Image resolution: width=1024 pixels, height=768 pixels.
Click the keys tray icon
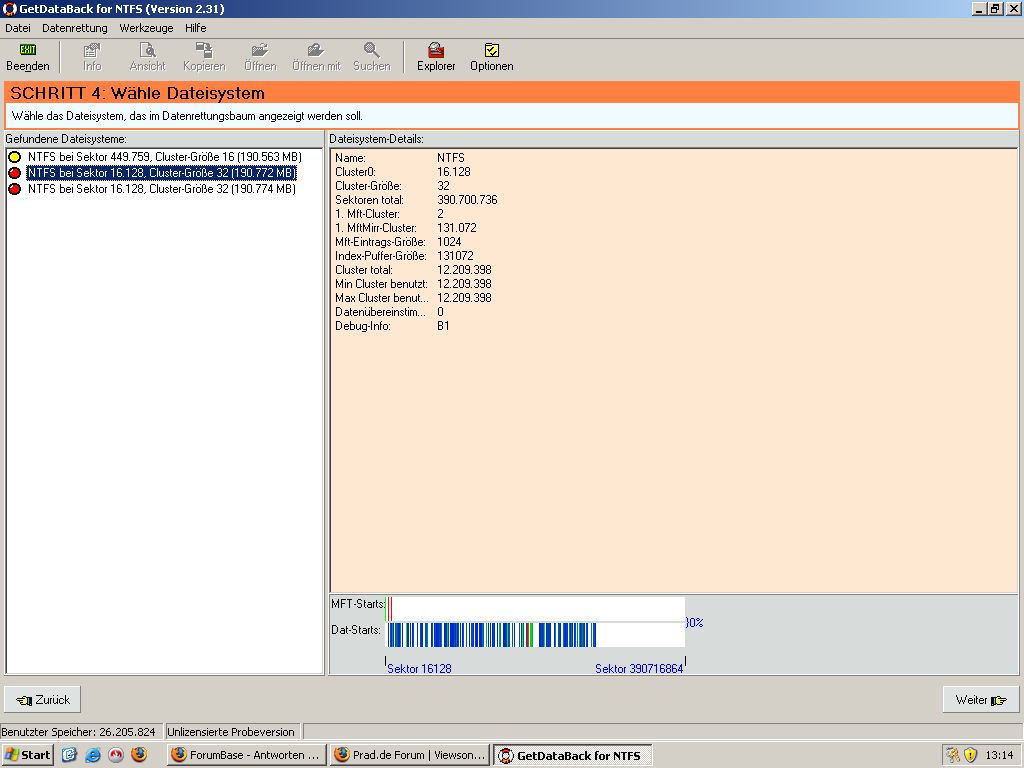[x=953, y=755]
